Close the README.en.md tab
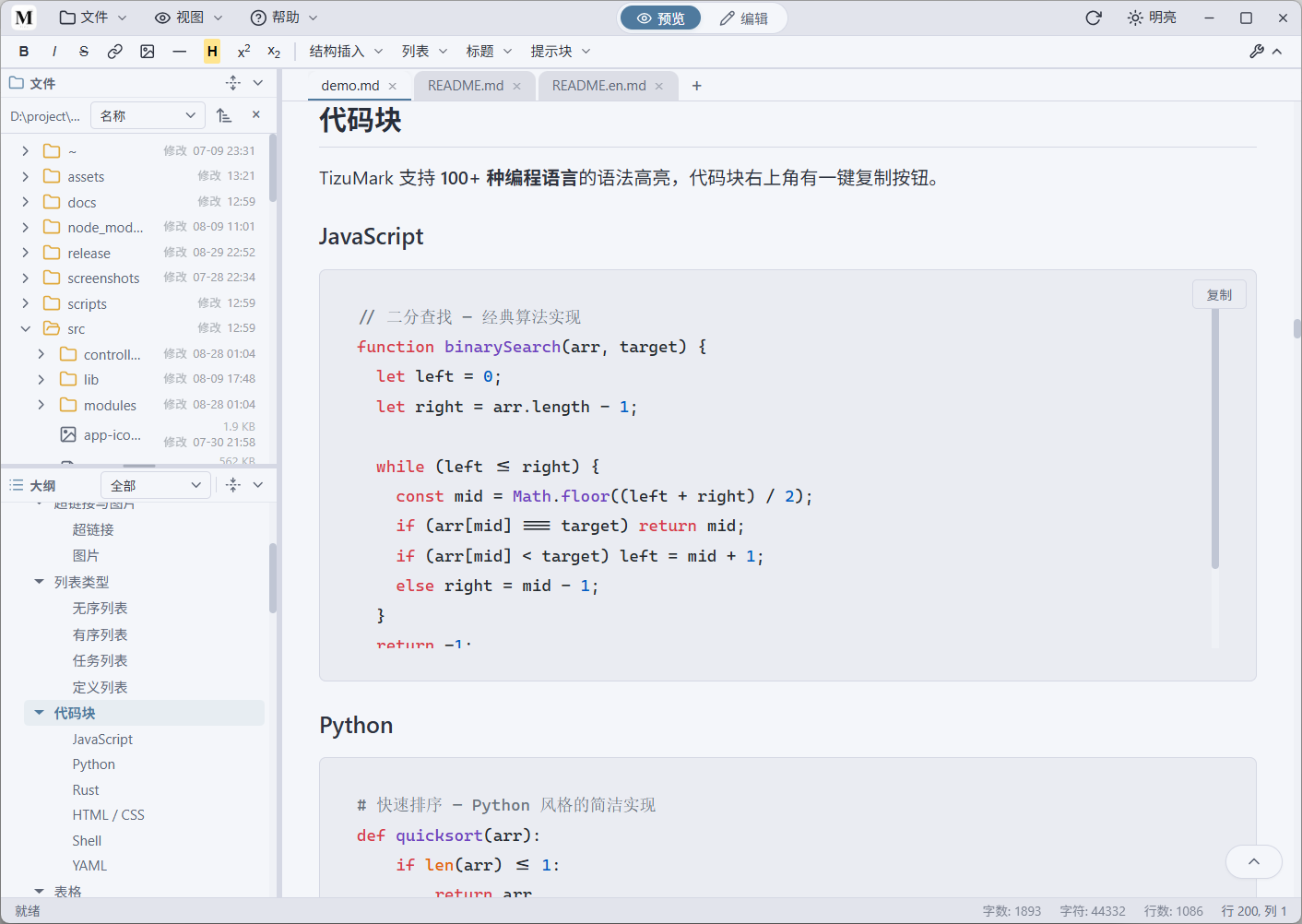 (x=659, y=86)
